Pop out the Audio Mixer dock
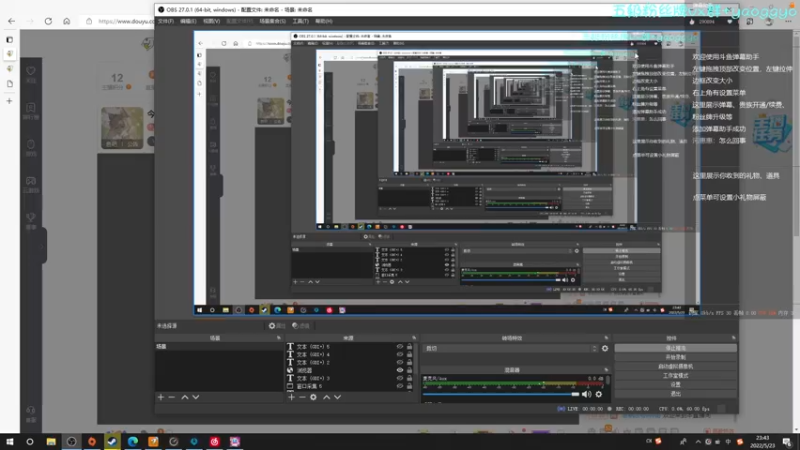This screenshot has width=800, height=450. coord(606,369)
